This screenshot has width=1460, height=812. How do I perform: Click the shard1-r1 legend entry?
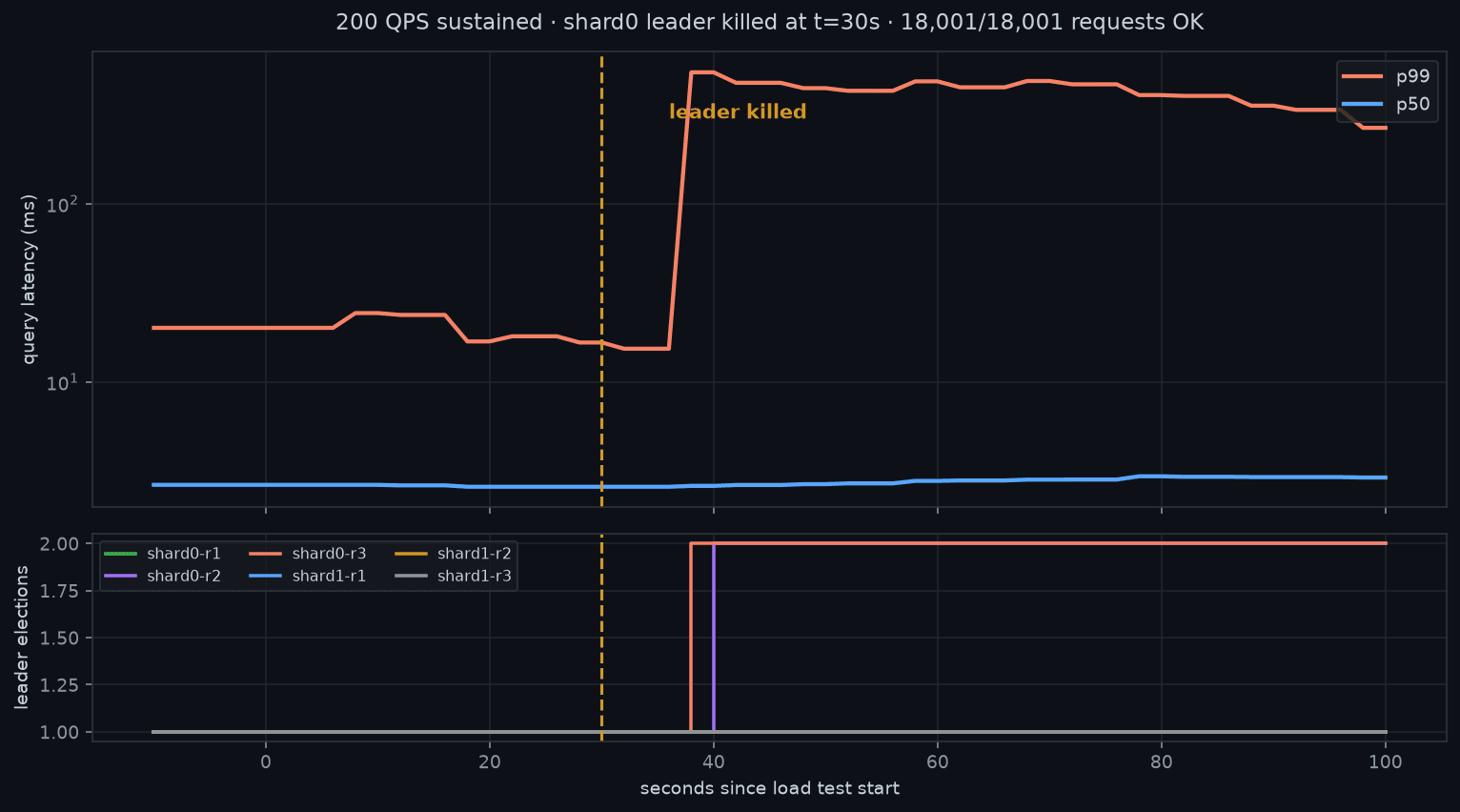point(308,577)
